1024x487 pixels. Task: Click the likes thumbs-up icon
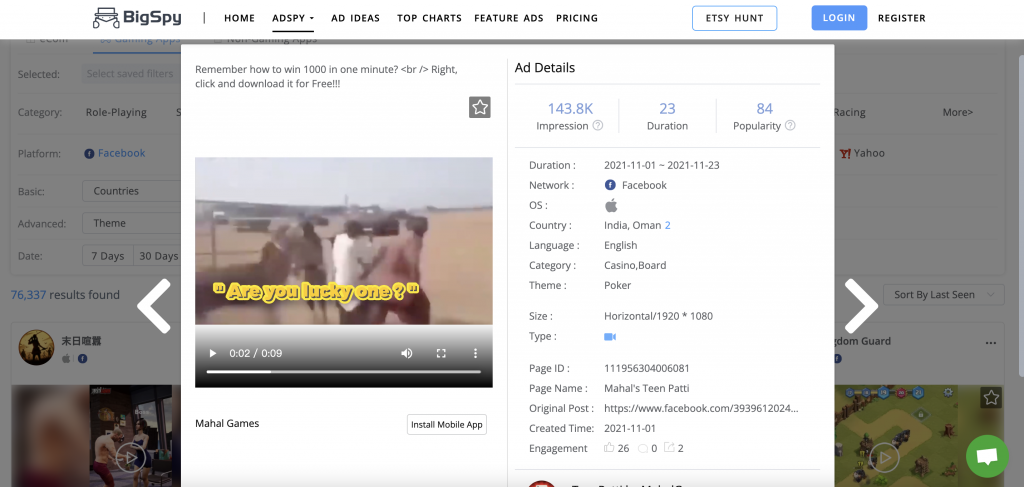[x=609, y=448]
